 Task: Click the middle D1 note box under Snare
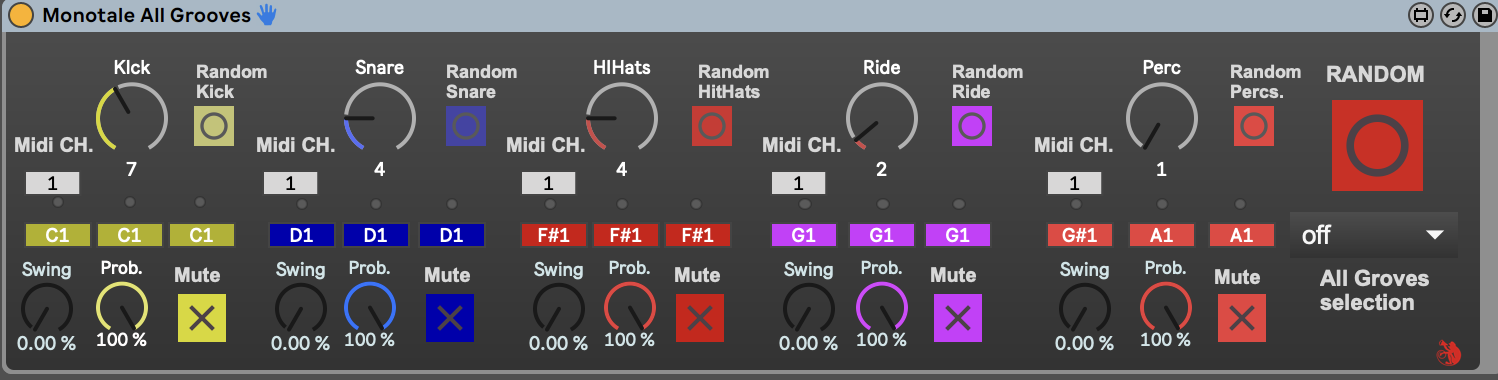click(x=376, y=235)
